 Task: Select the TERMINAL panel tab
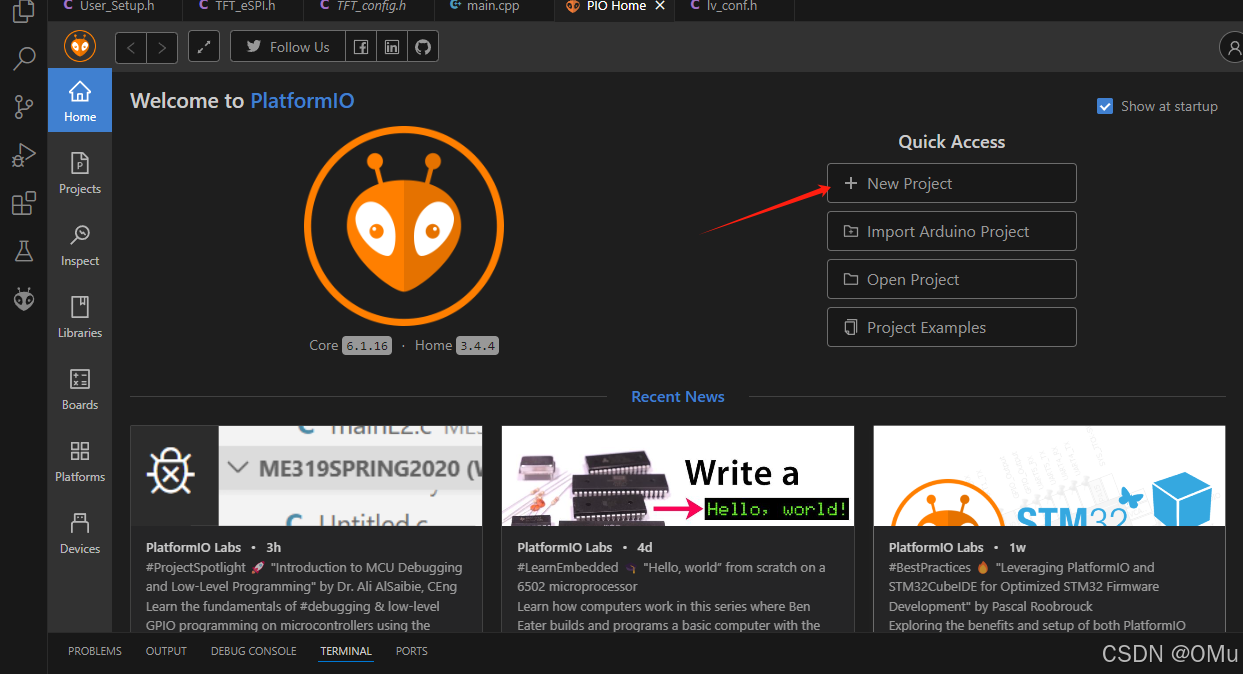click(346, 651)
